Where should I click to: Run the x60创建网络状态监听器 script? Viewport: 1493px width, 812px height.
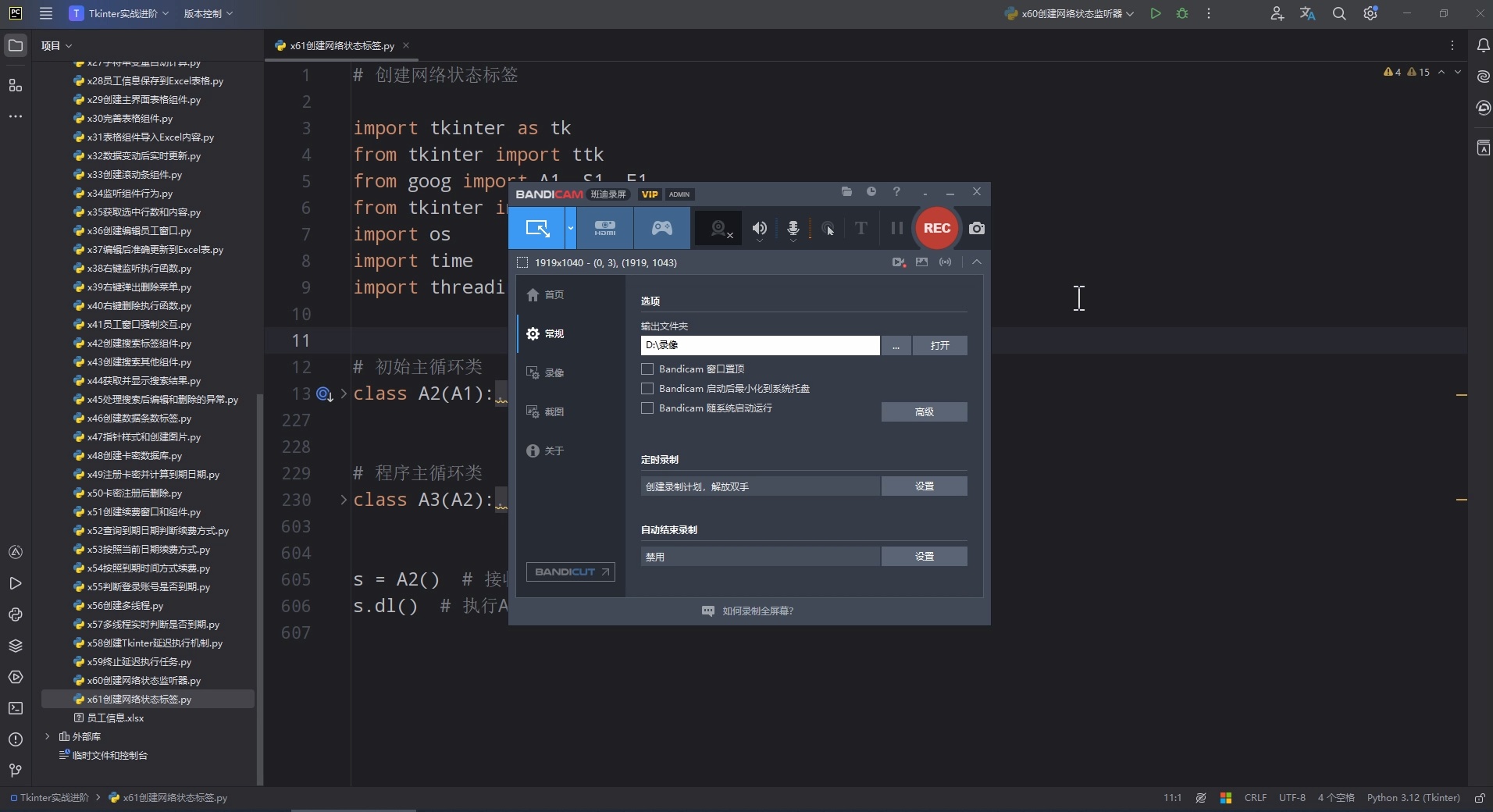(1156, 13)
